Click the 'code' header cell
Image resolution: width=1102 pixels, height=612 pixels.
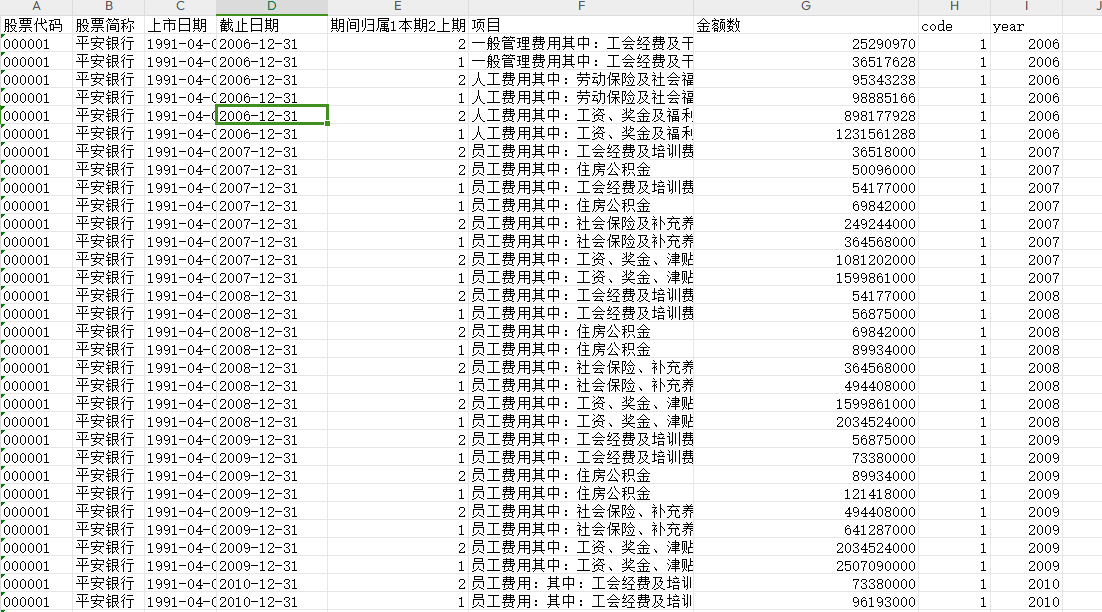click(954, 26)
